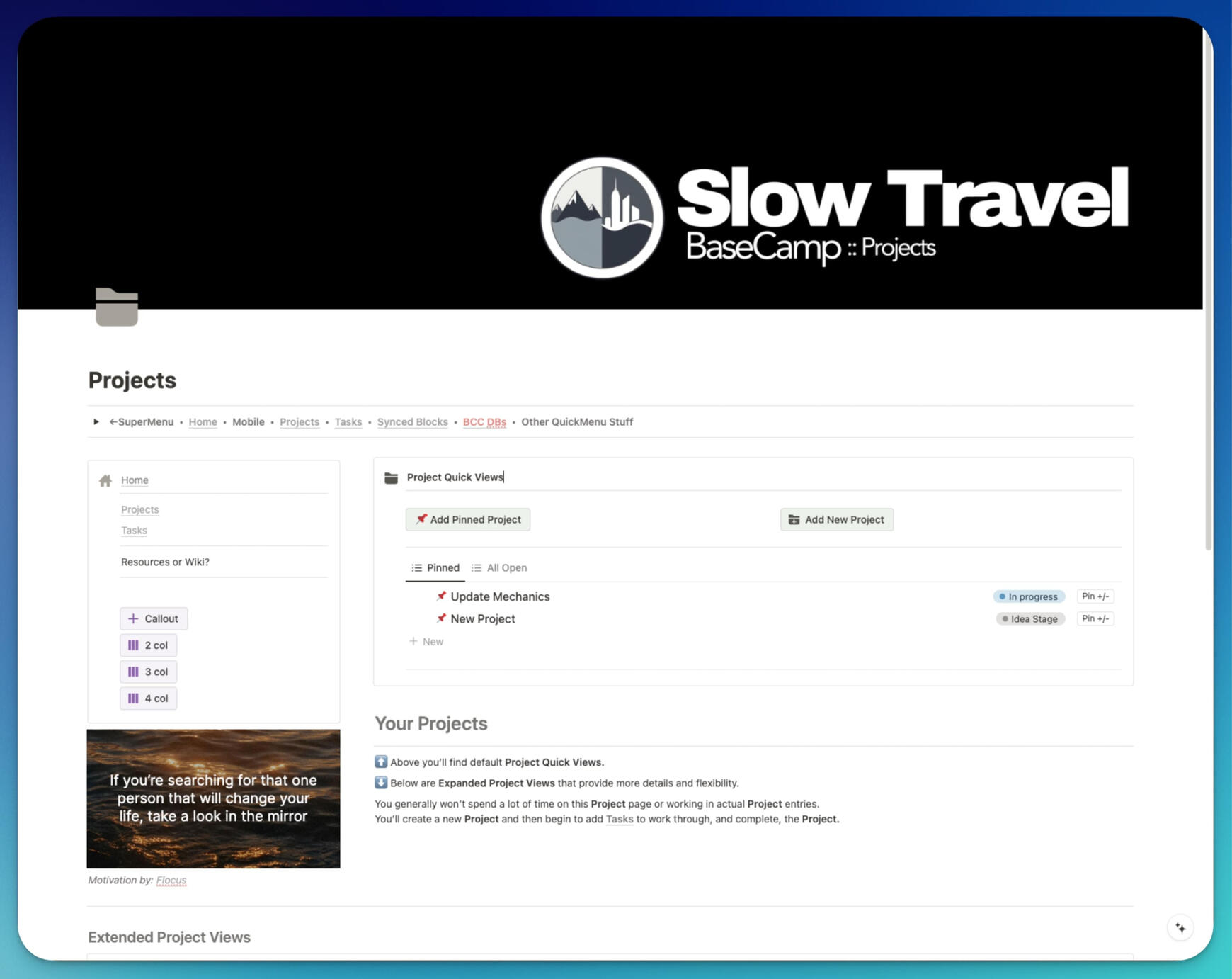Click the pushpin icon beside Update Mechanics

click(441, 596)
